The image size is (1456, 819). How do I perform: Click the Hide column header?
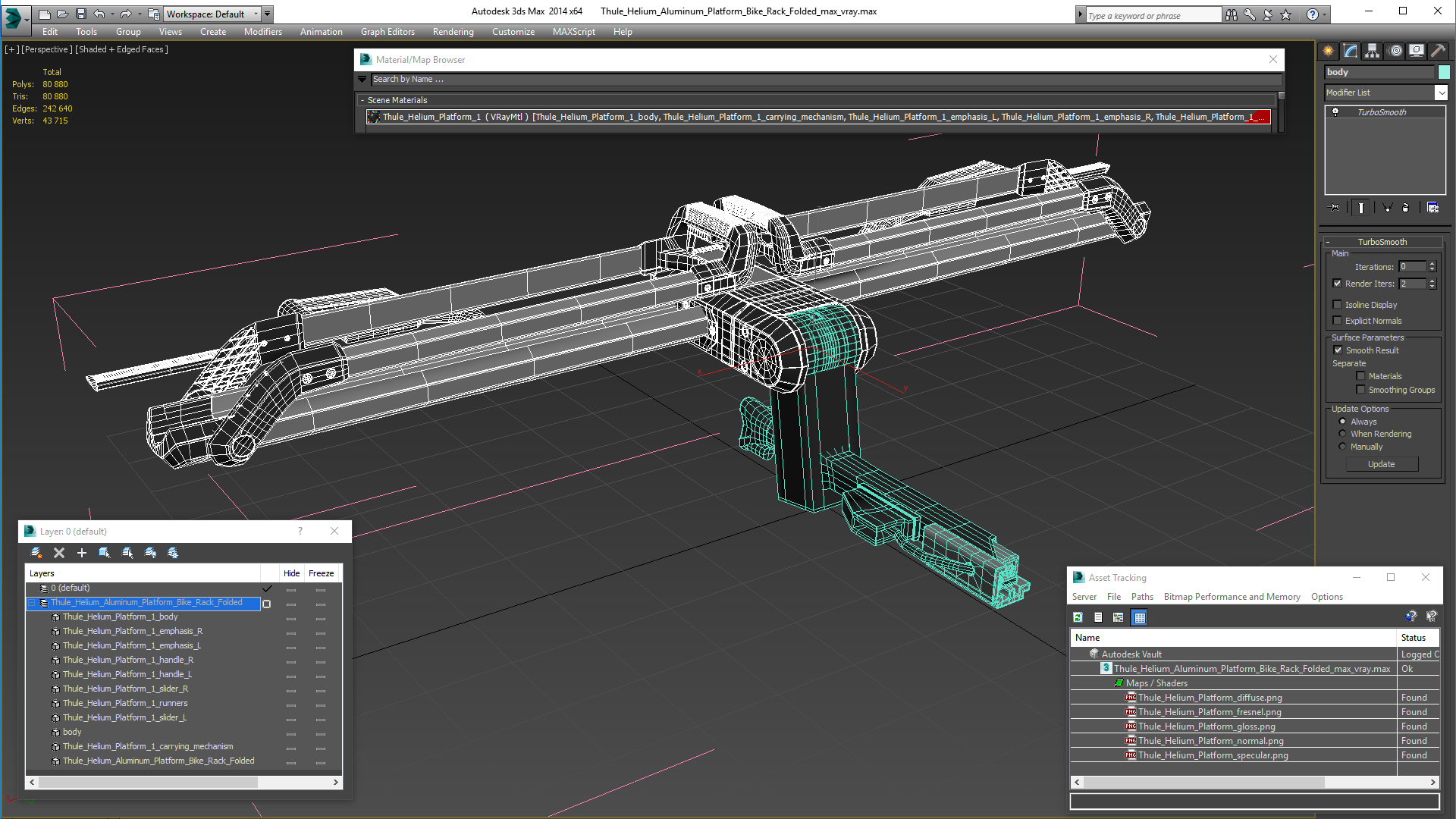[291, 573]
